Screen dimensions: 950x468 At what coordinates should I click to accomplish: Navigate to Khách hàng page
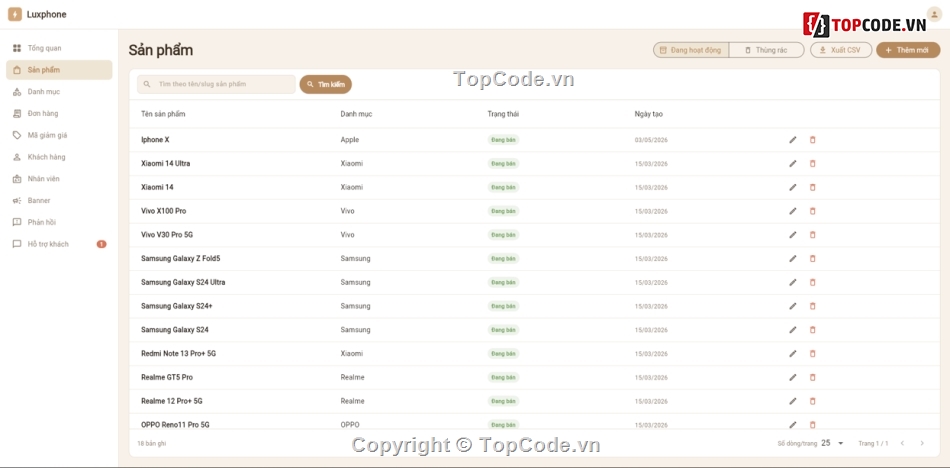click(x=59, y=157)
